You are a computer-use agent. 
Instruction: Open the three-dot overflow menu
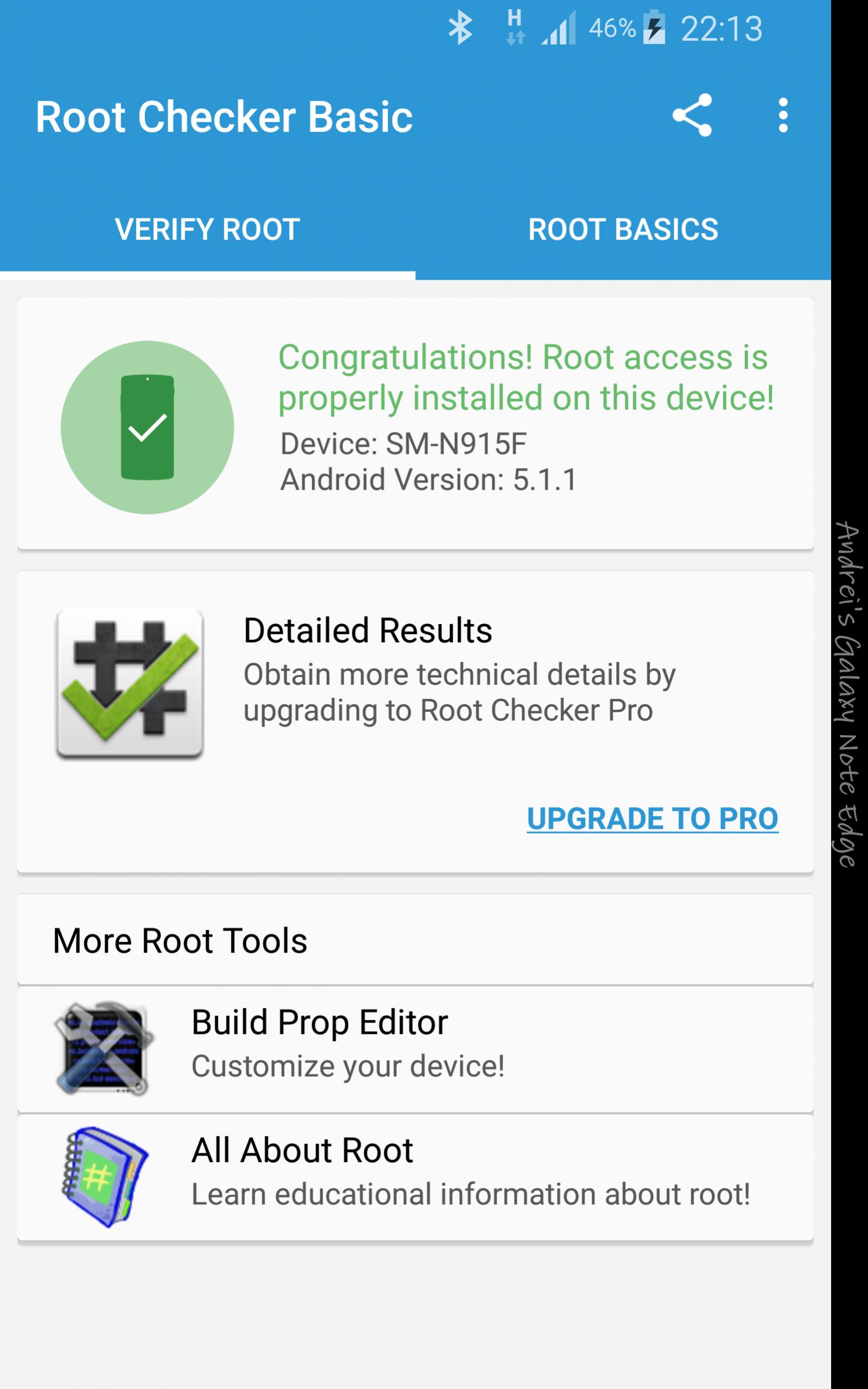point(783,116)
